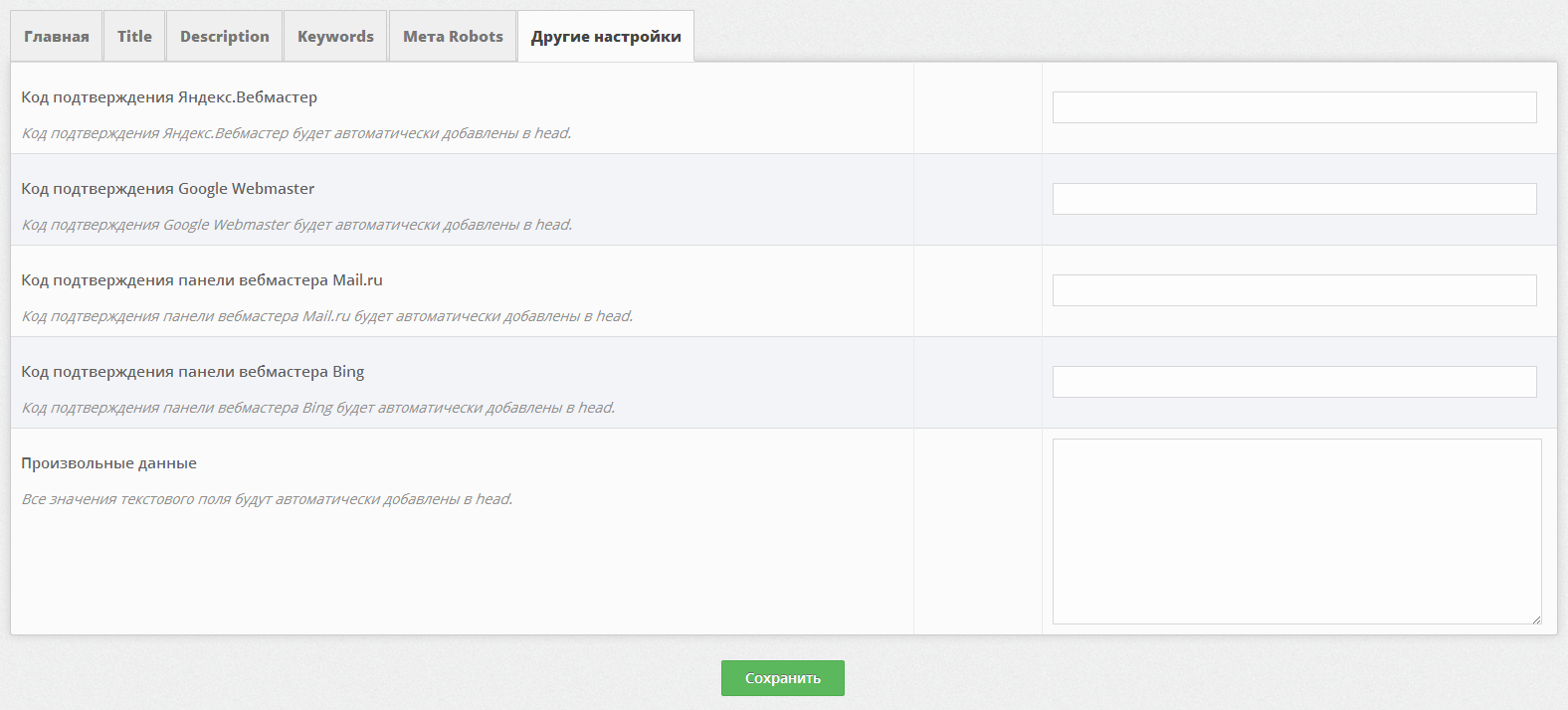Select the Keywords tab

(x=335, y=37)
